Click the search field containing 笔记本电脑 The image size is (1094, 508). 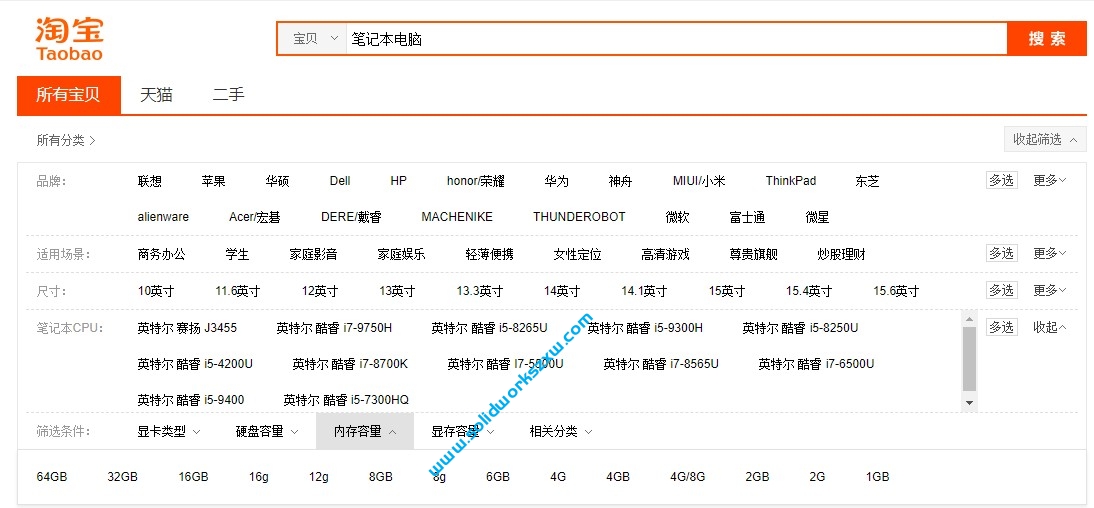(676, 39)
